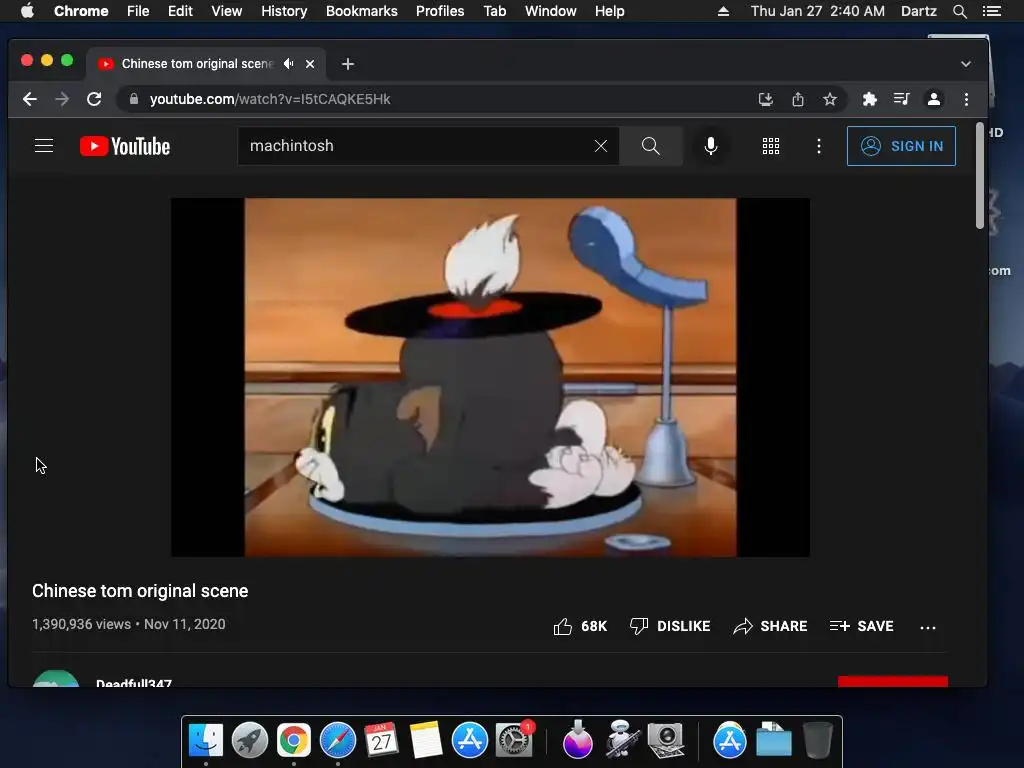Click the Dartz user name
Image resolution: width=1024 pixels, height=768 pixels.
pyautogui.click(x=919, y=11)
